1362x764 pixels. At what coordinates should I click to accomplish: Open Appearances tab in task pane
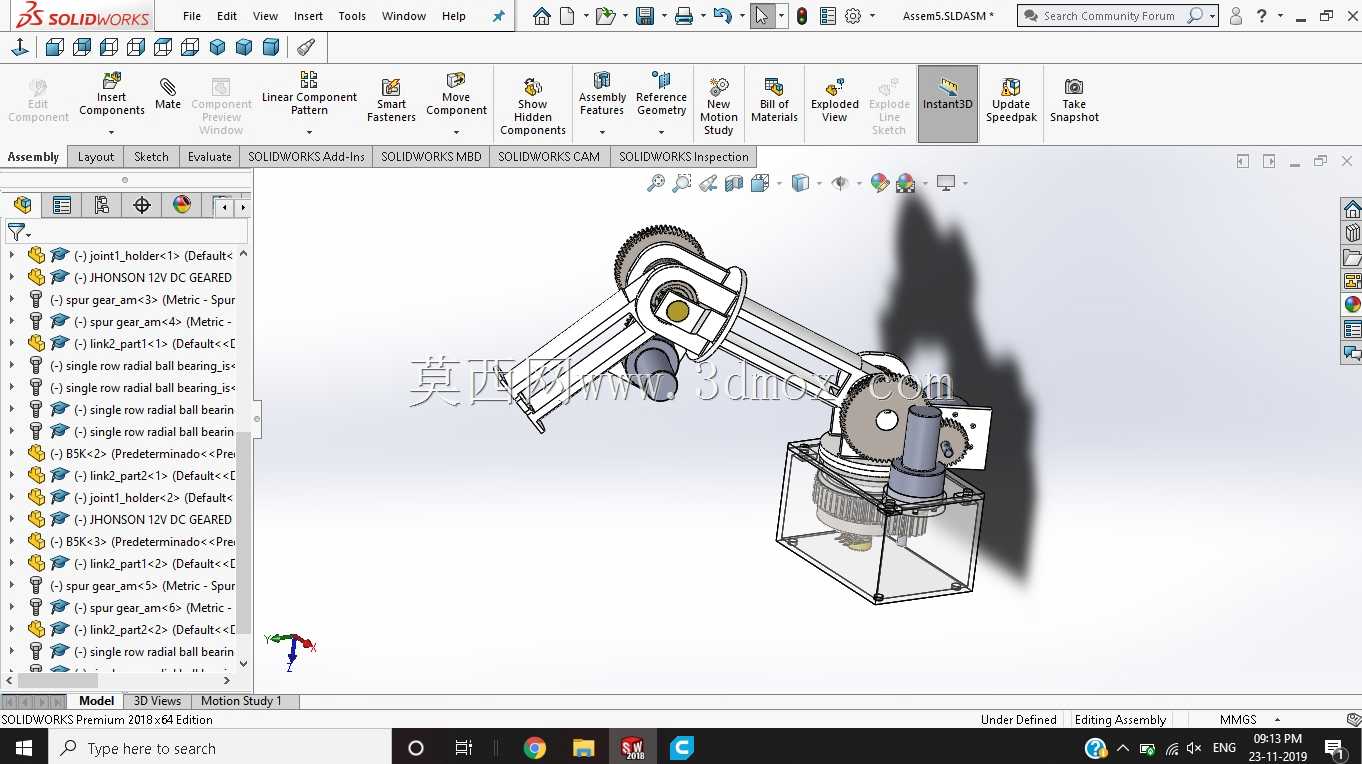(1352, 304)
